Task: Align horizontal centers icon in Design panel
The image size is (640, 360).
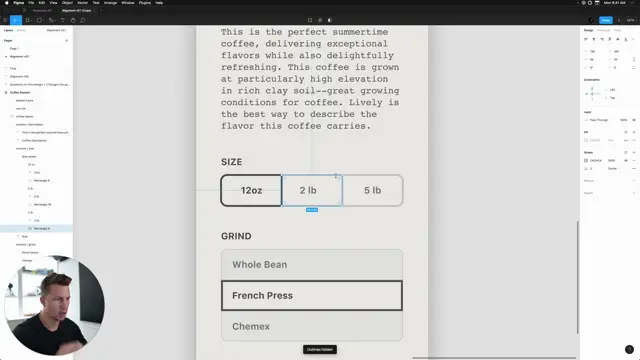Action: pyautogui.click(x=594, y=39)
